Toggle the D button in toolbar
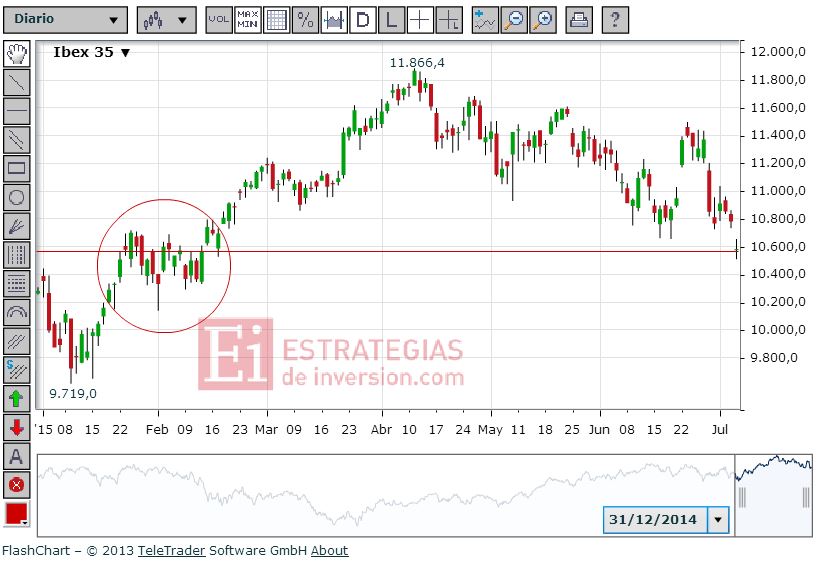 pyautogui.click(x=362, y=20)
